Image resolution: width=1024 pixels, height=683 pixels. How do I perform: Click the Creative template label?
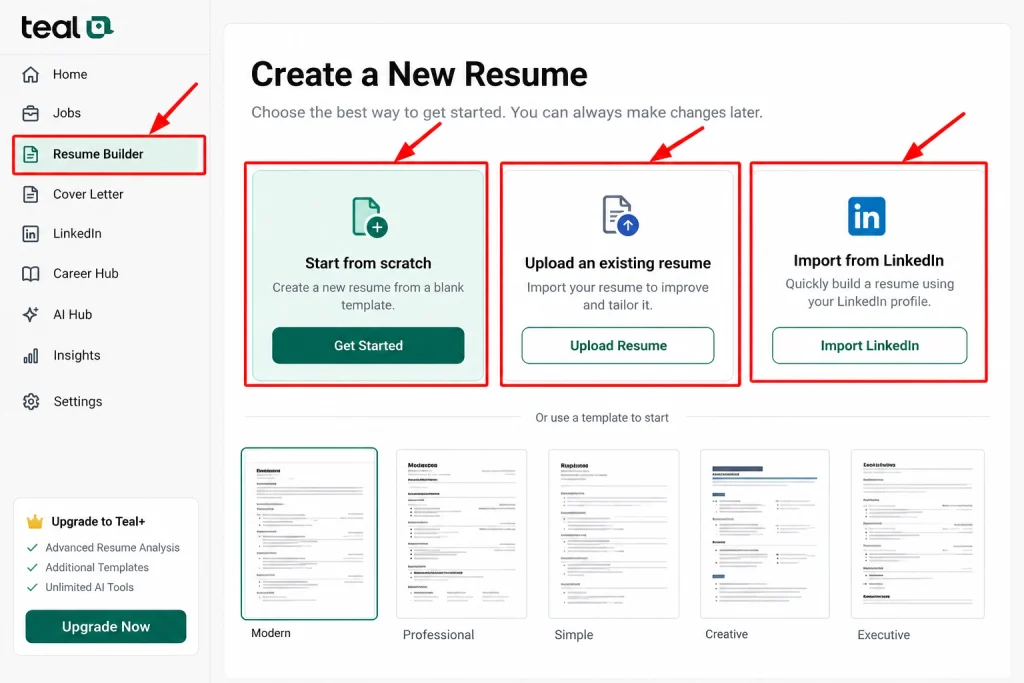pyautogui.click(x=726, y=634)
